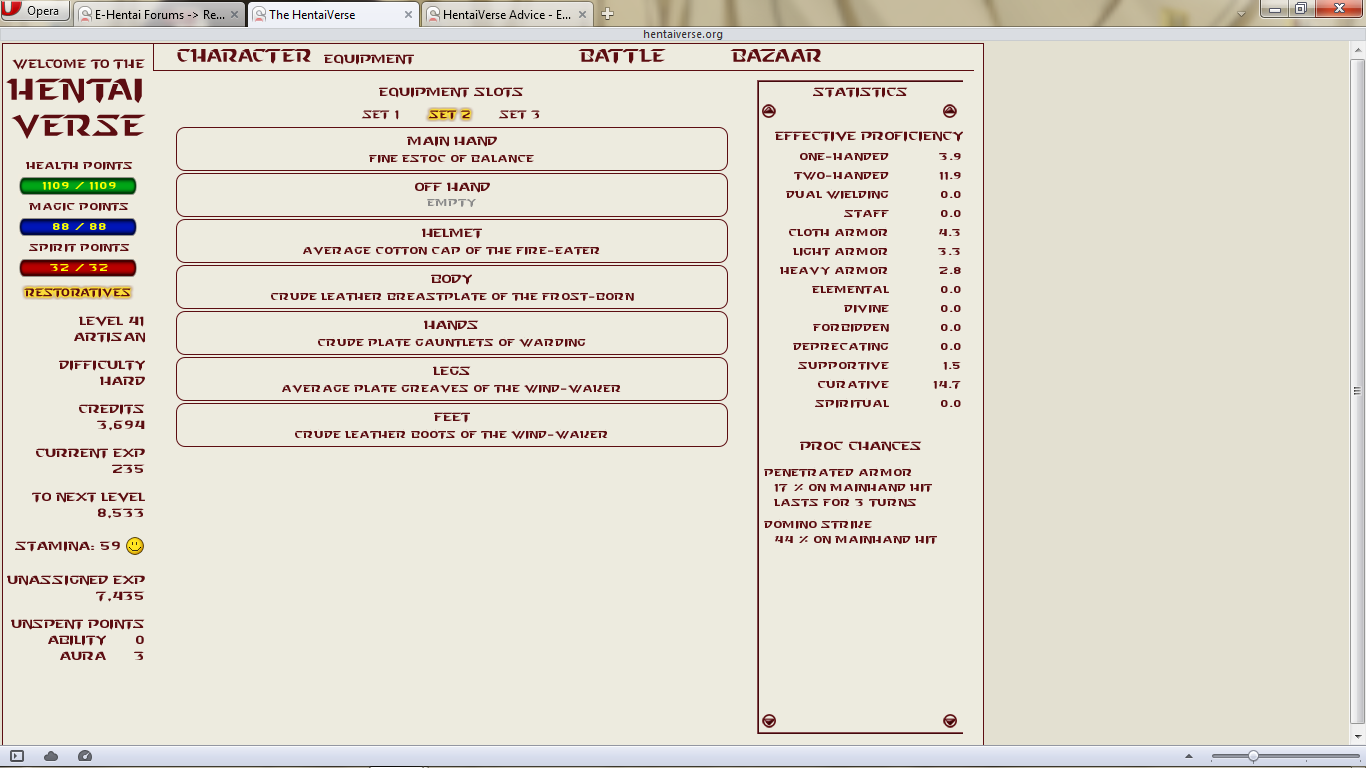The width and height of the screenshot is (1366, 768).
Task: Click the Level 41 Artisan text
Action: pos(111,329)
